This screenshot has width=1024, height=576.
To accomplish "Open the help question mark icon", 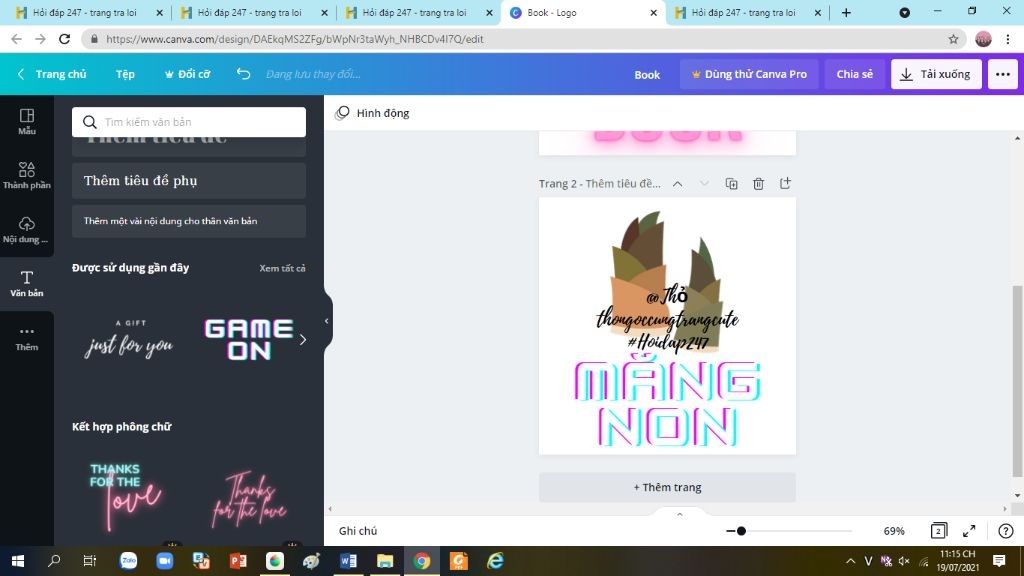I will pyautogui.click(x=1006, y=531).
